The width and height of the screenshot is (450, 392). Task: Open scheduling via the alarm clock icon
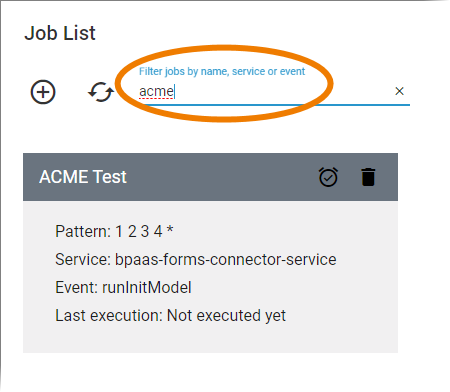(328, 177)
